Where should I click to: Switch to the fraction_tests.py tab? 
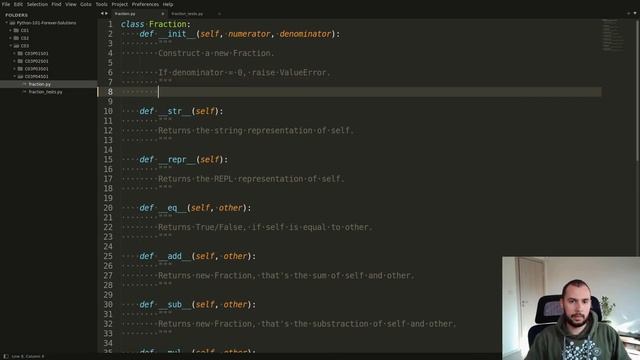195,14
